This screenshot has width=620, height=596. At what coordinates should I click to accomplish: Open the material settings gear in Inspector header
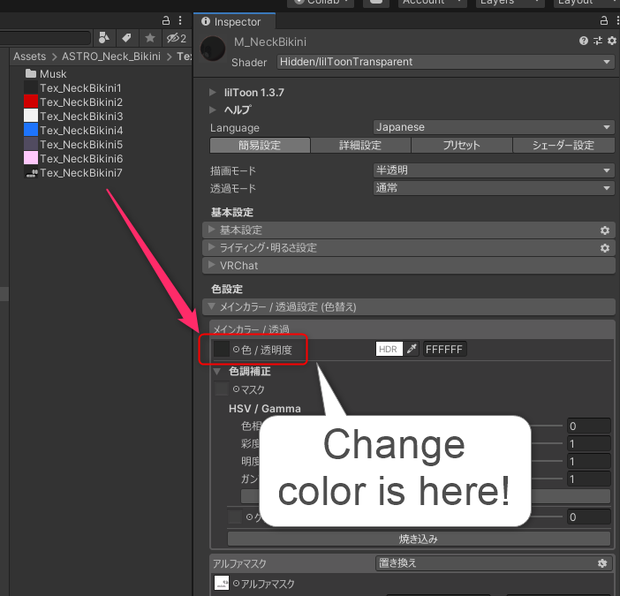click(612, 41)
